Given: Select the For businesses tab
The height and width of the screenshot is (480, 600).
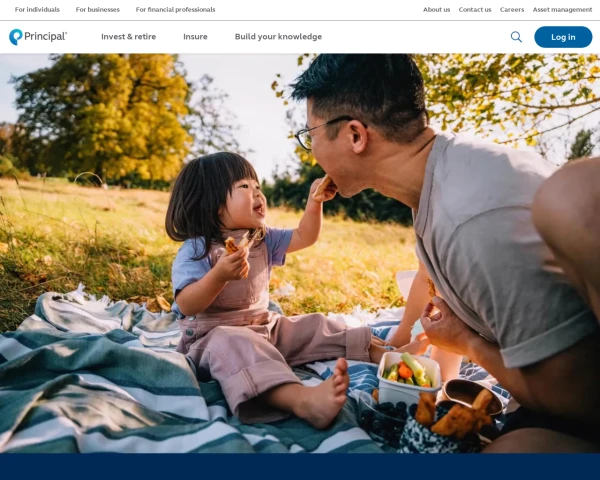Looking at the screenshot, I should coord(98,10).
